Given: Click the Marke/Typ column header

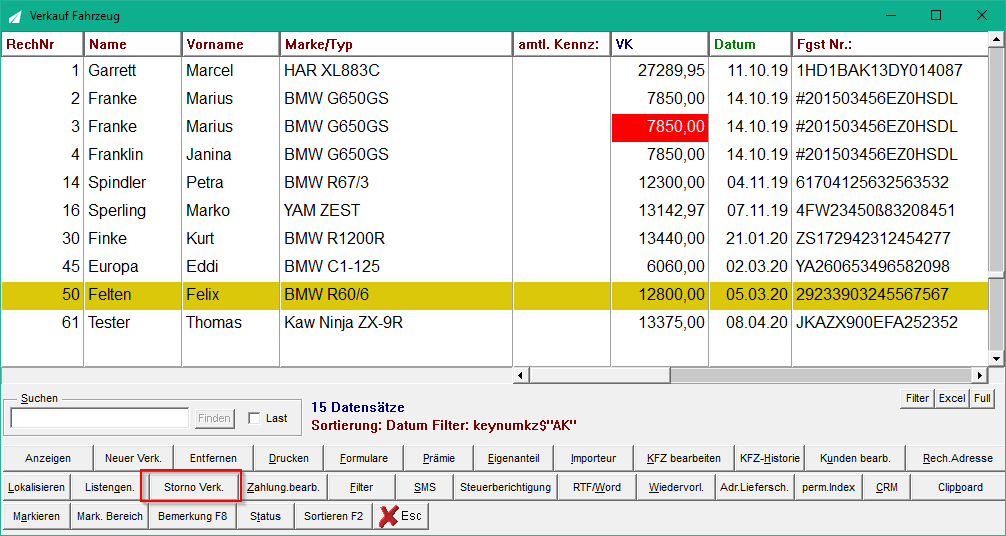Looking at the screenshot, I should point(396,44).
